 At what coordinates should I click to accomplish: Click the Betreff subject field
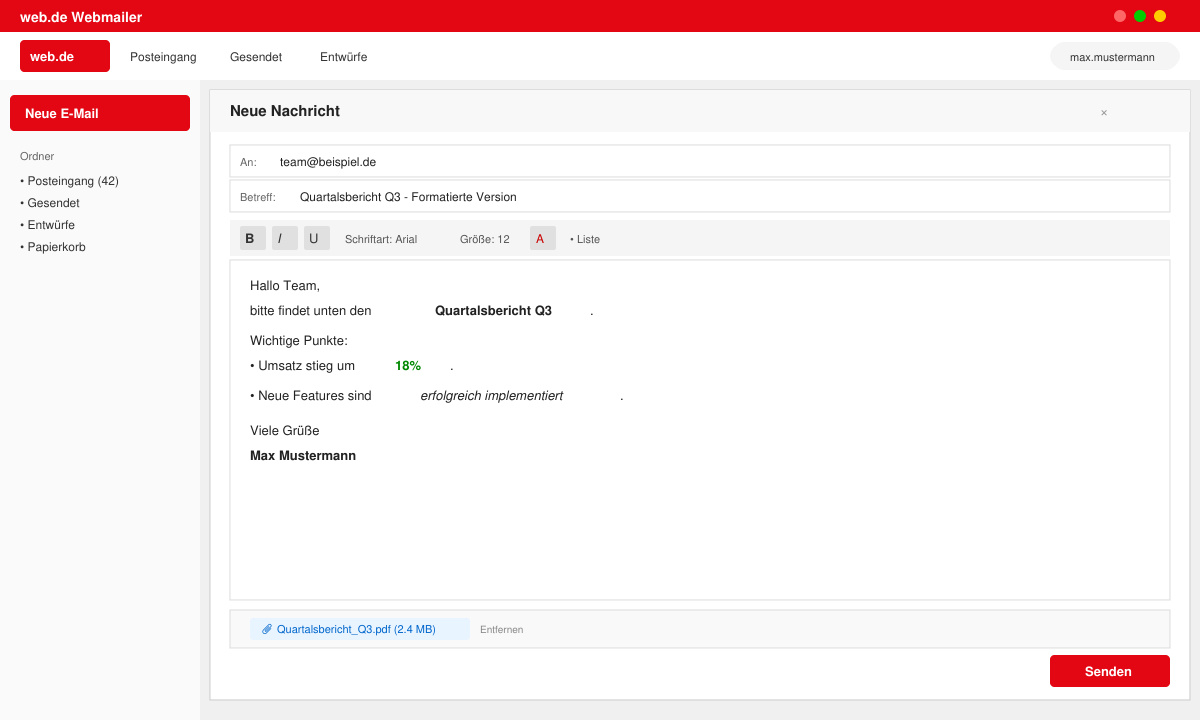tap(700, 196)
